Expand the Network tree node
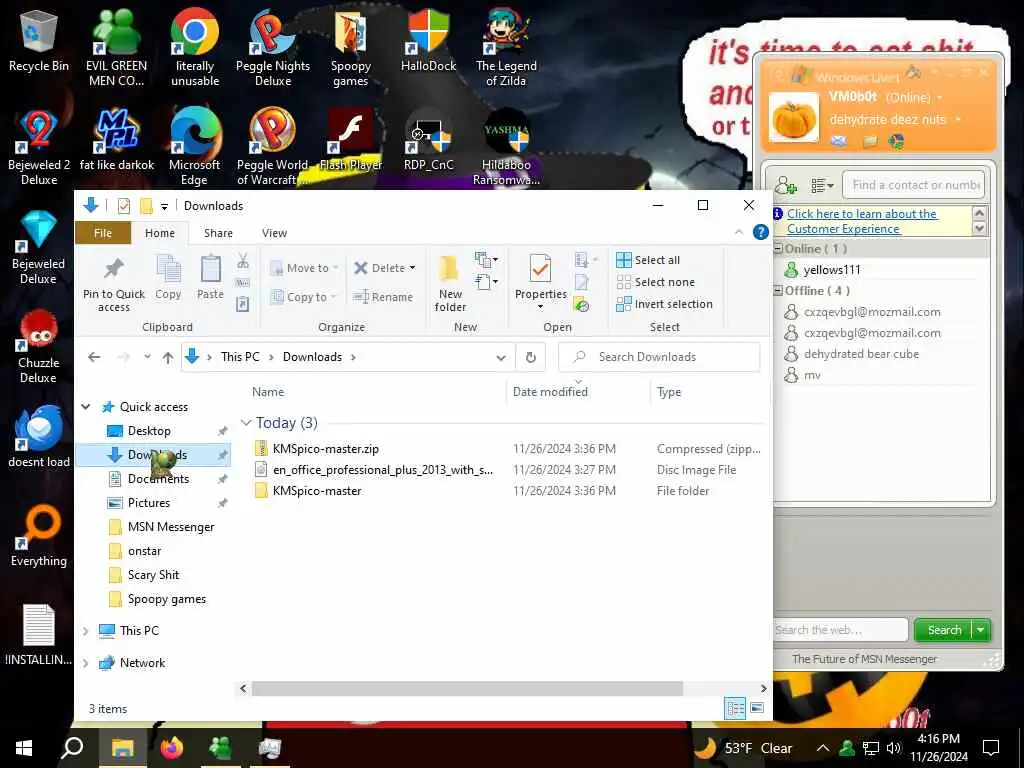Screen dimensions: 1024x768 [x=86, y=663]
